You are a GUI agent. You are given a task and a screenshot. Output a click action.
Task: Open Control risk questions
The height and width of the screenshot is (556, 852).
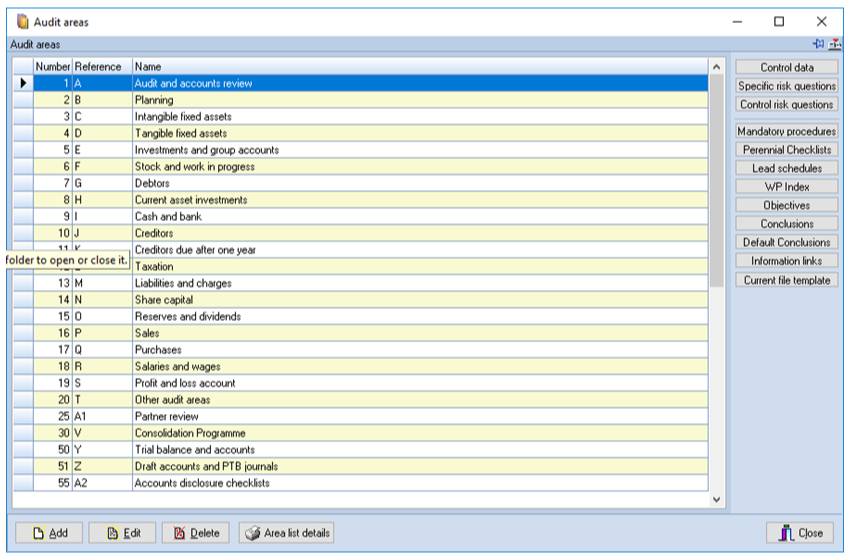pyautogui.click(x=787, y=104)
